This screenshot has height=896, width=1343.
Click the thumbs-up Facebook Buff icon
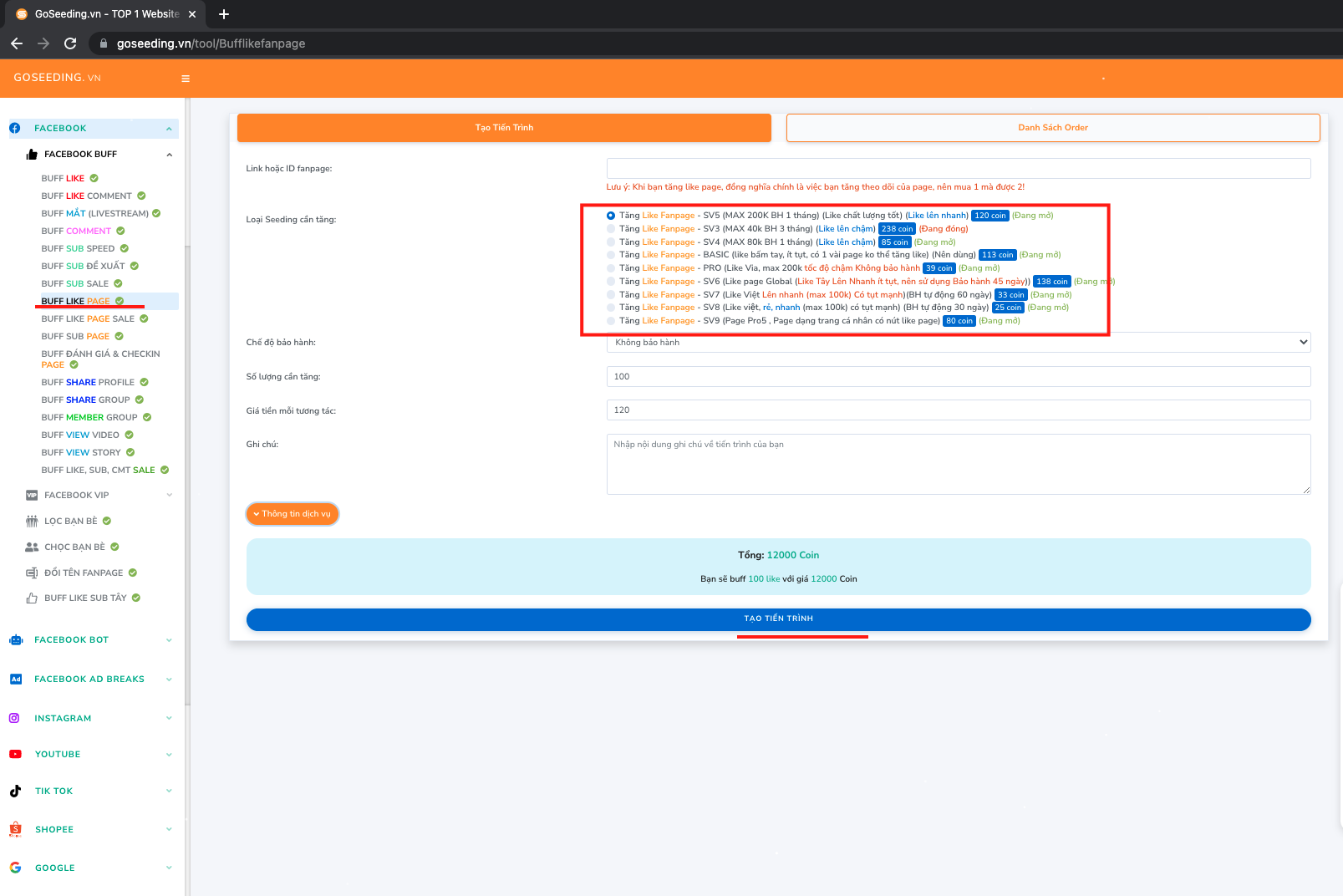(x=32, y=154)
